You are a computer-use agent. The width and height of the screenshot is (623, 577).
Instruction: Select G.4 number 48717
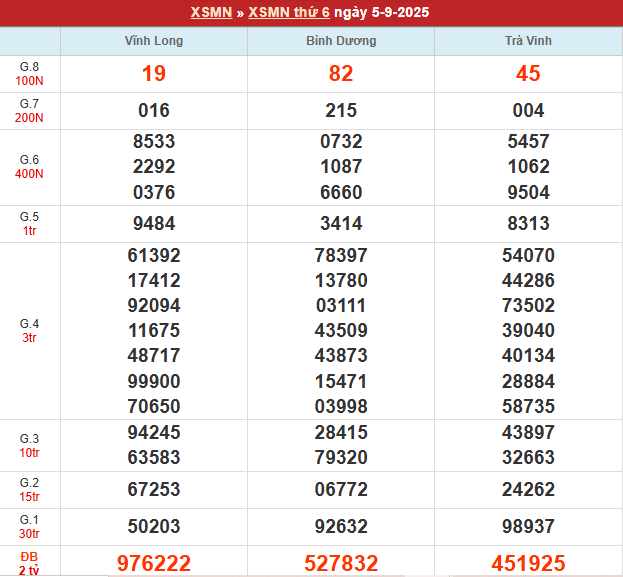coord(154,356)
